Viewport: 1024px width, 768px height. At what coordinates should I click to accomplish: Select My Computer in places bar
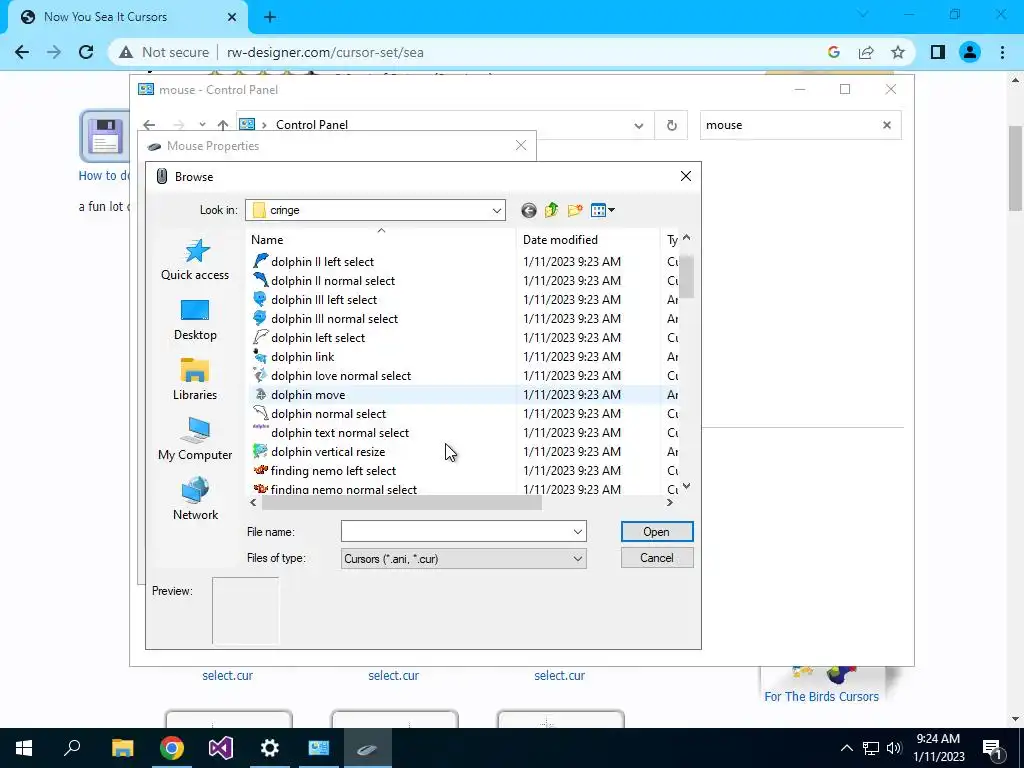(x=195, y=440)
